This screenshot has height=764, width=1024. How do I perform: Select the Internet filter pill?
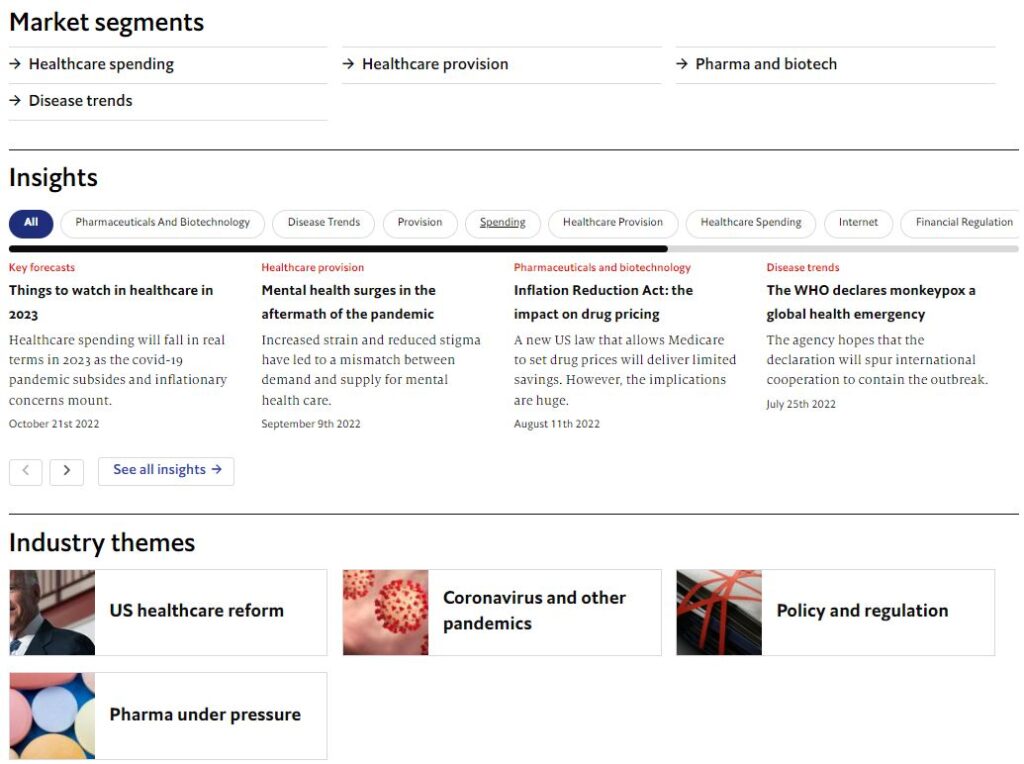point(858,223)
